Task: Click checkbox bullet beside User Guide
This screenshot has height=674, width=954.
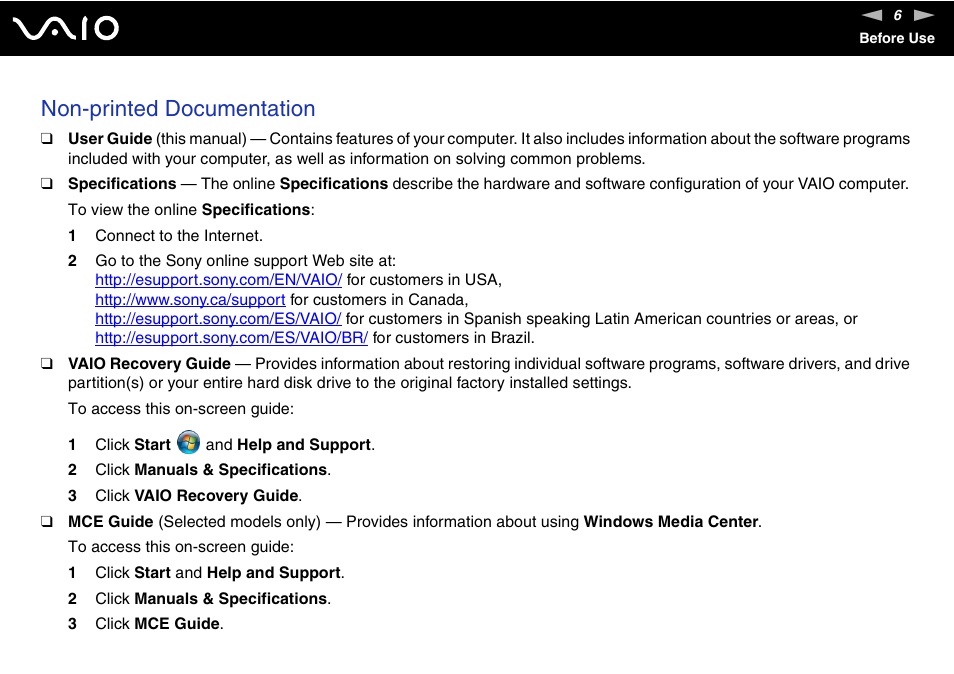Action: 47,139
